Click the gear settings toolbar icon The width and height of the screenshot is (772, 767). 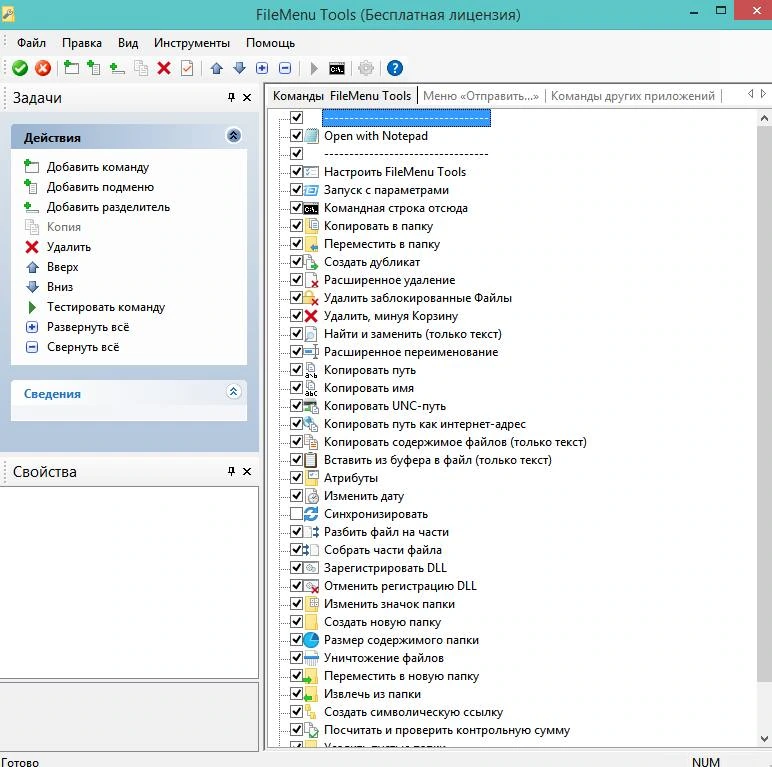pos(366,68)
